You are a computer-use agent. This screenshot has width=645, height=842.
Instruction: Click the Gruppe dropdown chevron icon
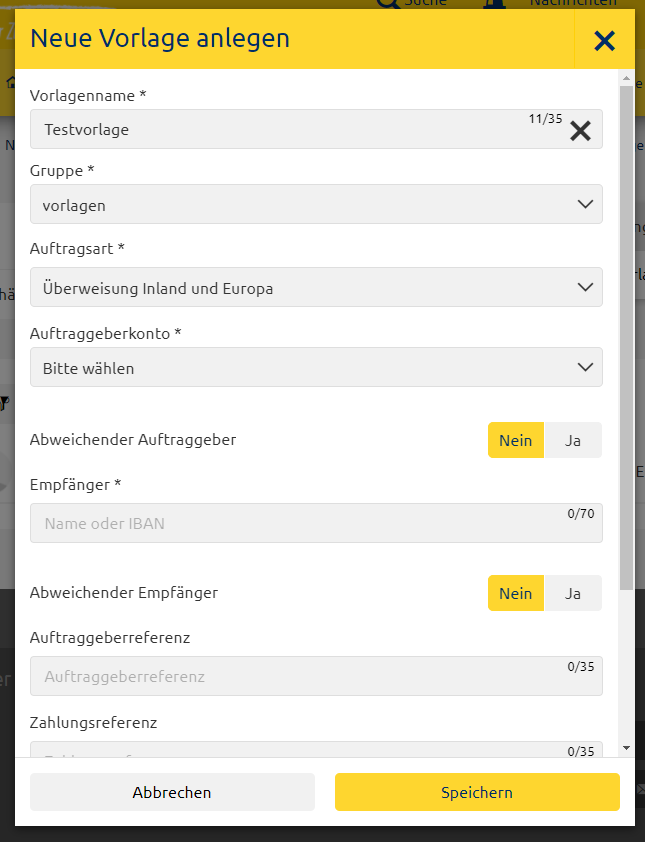(585, 205)
